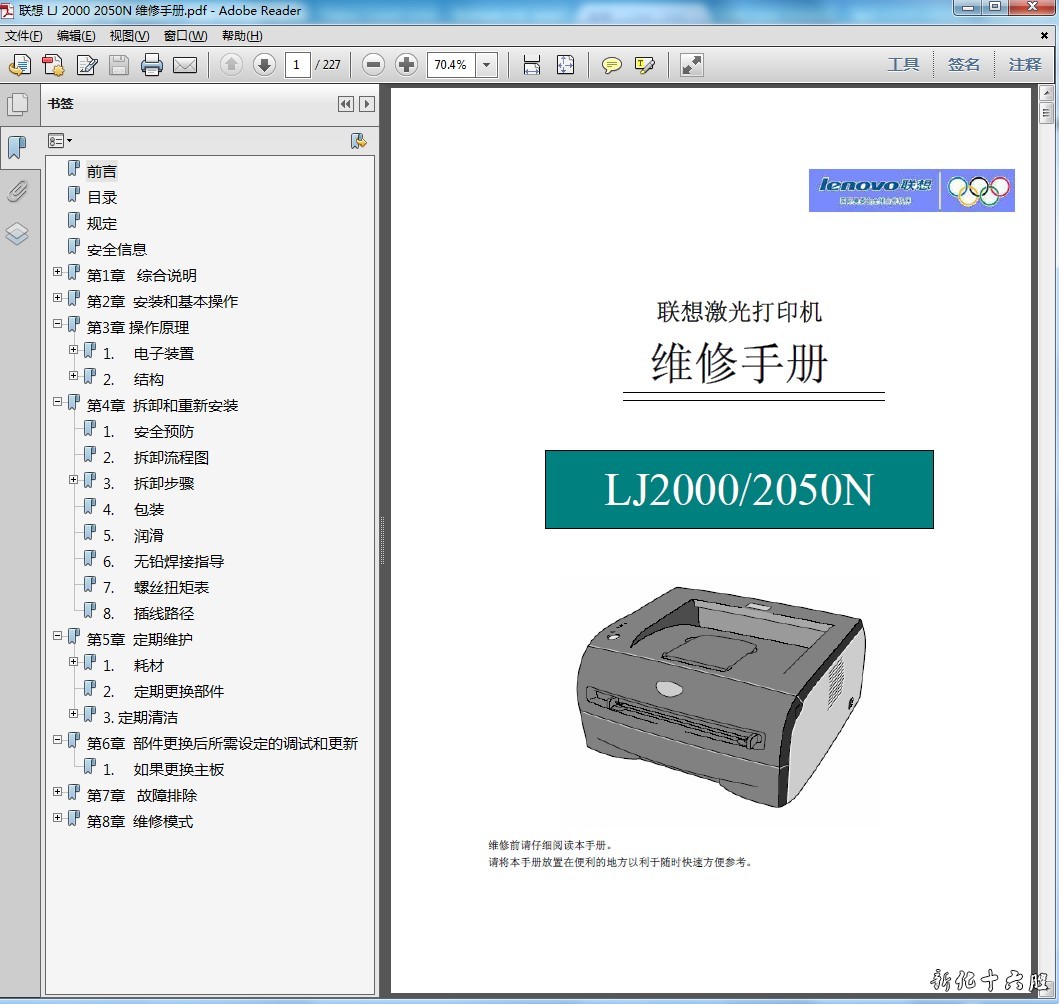
Task: Go to next page with down arrow
Action: click(x=264, y=65)
